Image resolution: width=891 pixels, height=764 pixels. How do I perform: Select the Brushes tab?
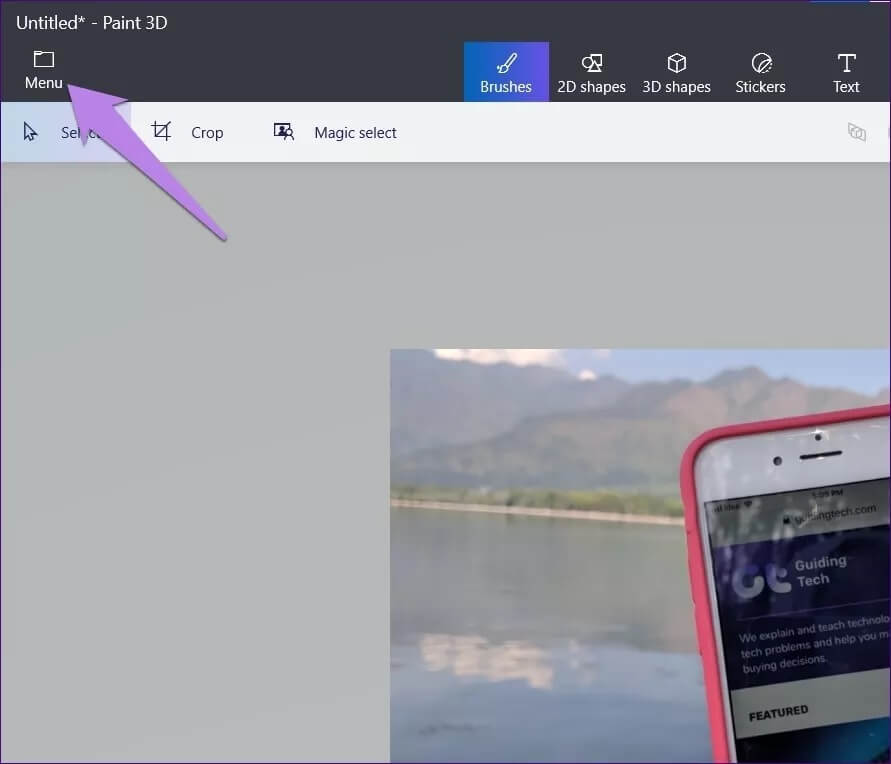[x=506, y=72]
